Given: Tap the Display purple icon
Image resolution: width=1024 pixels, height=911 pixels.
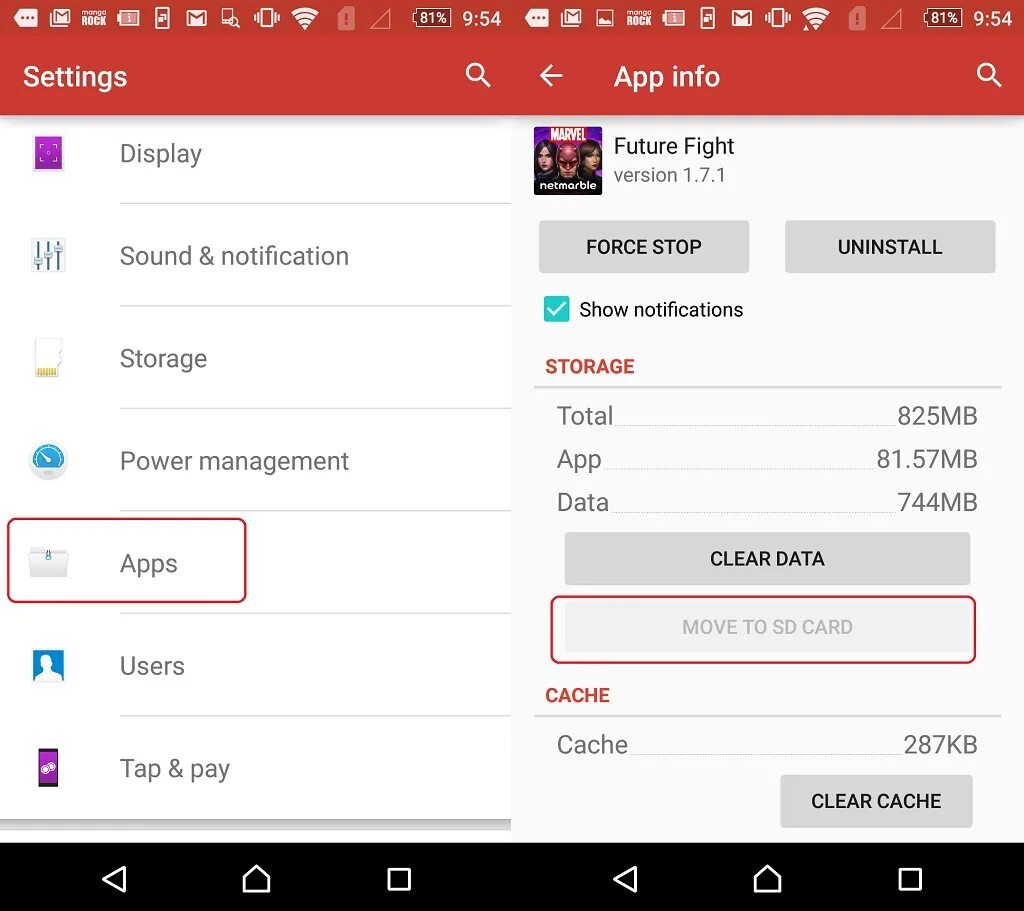Looking at the screenshot, I should (48, 153).
